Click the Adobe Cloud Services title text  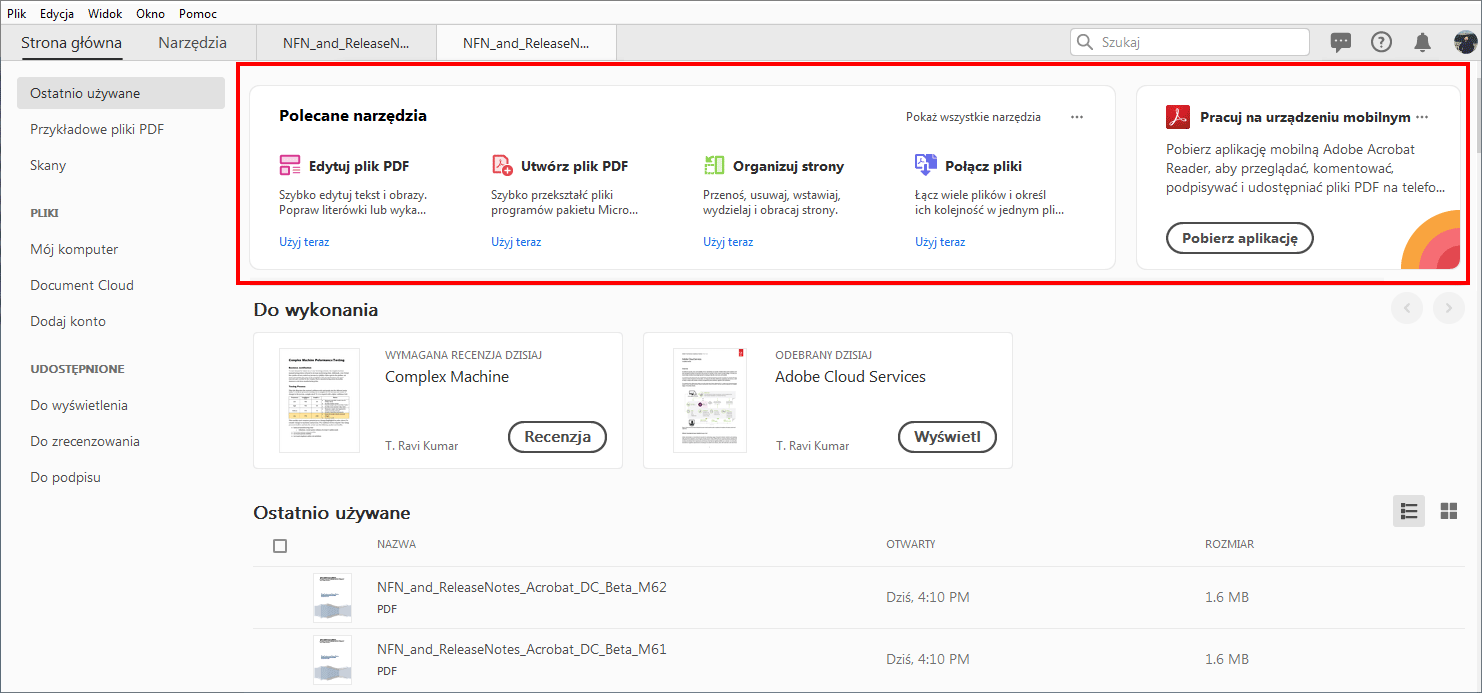coord(850,377)
